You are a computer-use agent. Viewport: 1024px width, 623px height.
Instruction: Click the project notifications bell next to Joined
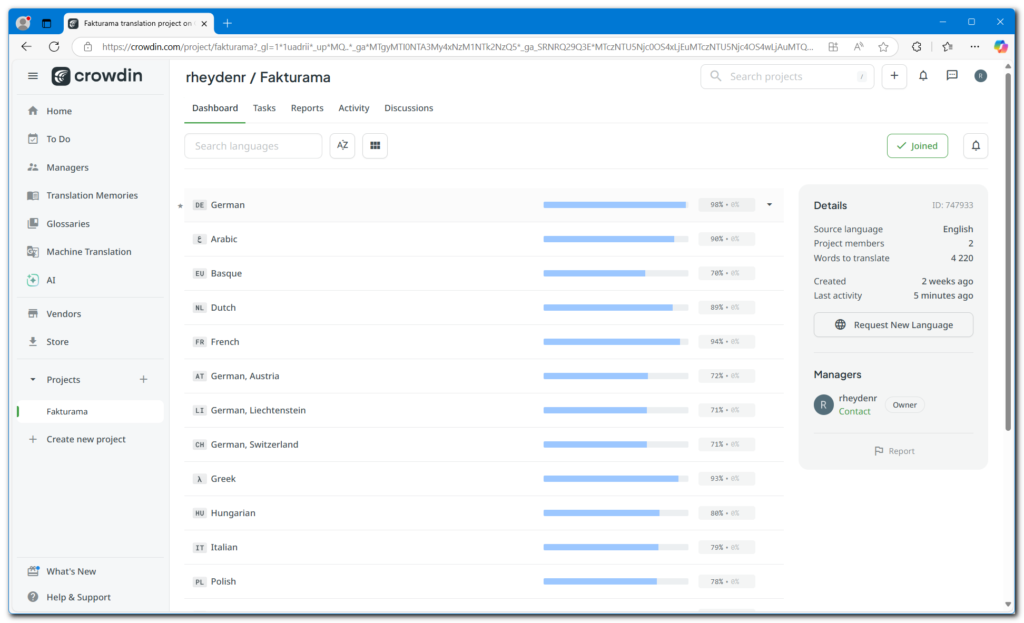tap(976, 146)
